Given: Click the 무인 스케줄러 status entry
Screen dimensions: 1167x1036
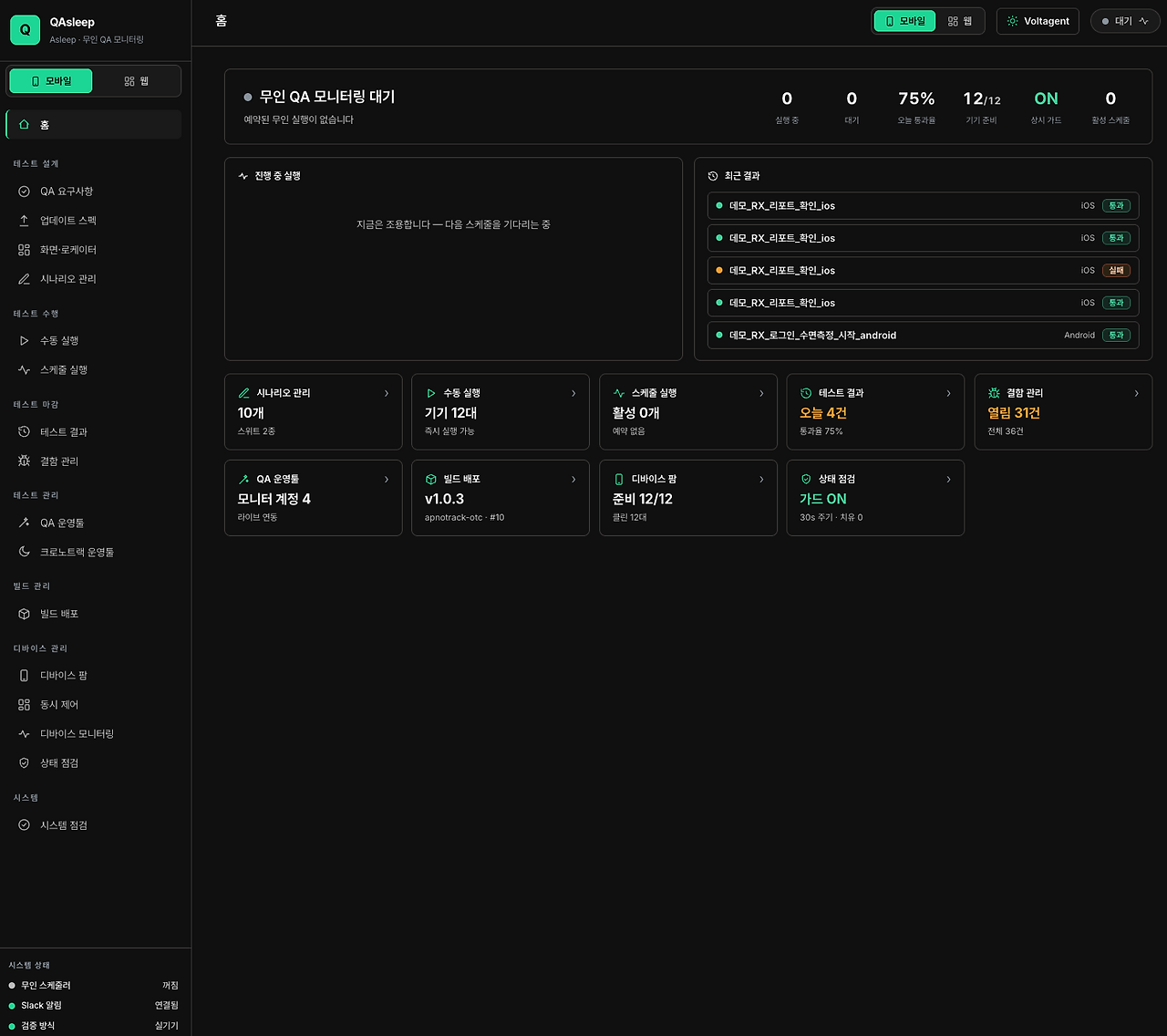Looking at the screenshot, I should (94, 986).
